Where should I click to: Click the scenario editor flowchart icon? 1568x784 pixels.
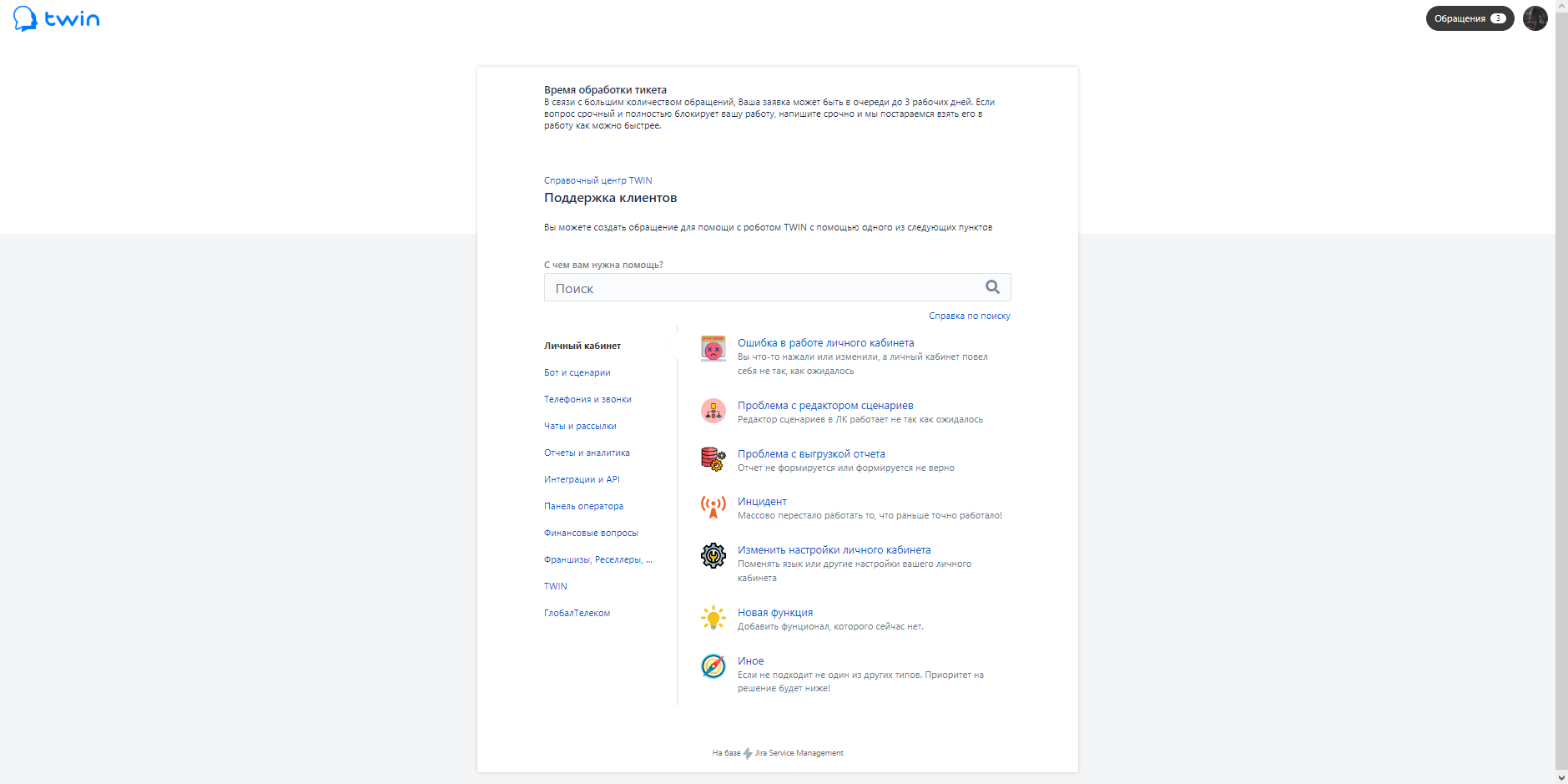tap(713, 411)
